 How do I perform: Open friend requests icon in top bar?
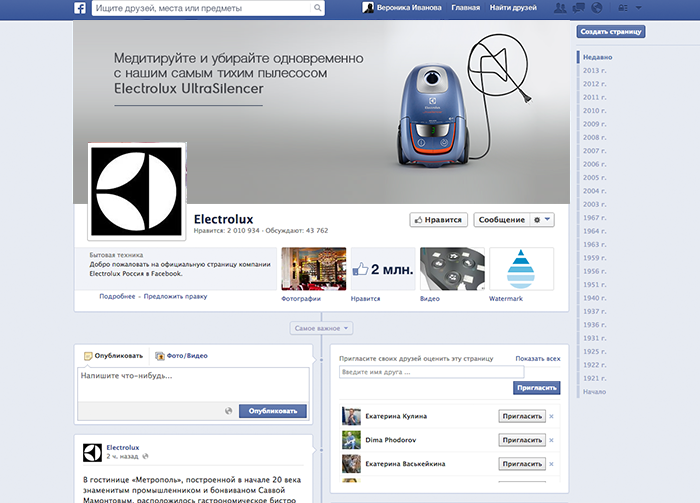click(x=559, y=8)
